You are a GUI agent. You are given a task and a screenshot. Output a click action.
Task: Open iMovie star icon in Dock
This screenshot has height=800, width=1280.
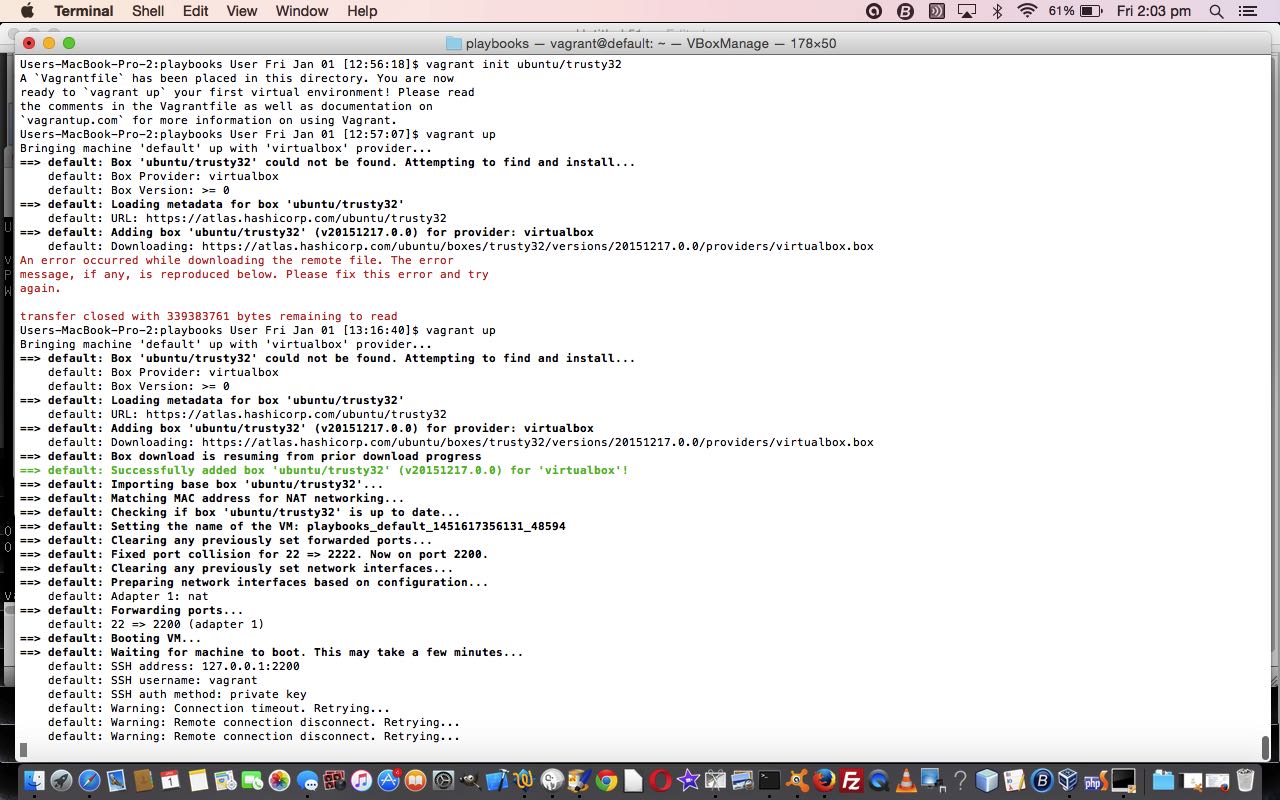click(688, 780)
